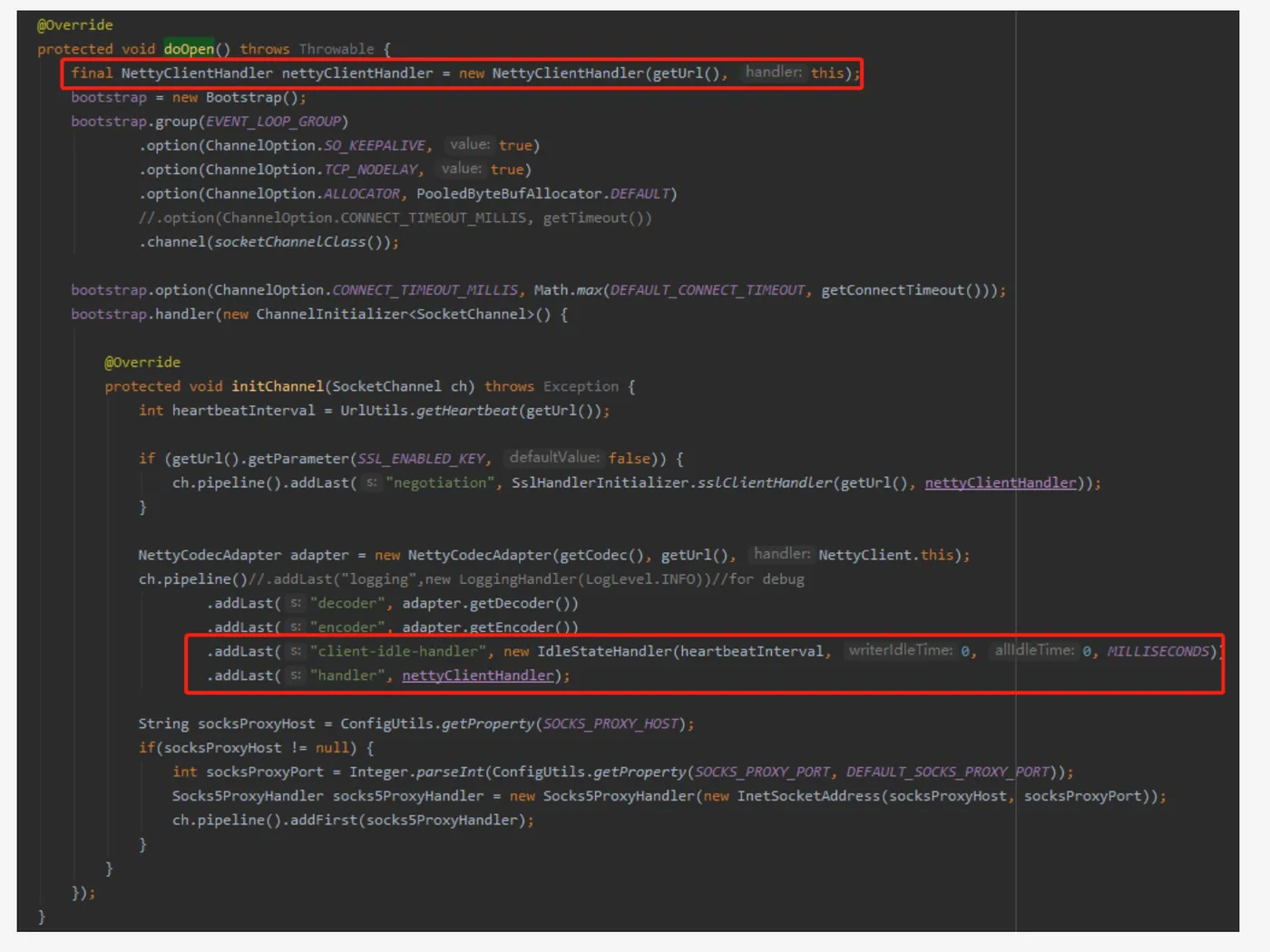Click the socketChannelClass() call
Image resolution: width=1270 pixels, height=952 pixels.
(x=302, y=242)
